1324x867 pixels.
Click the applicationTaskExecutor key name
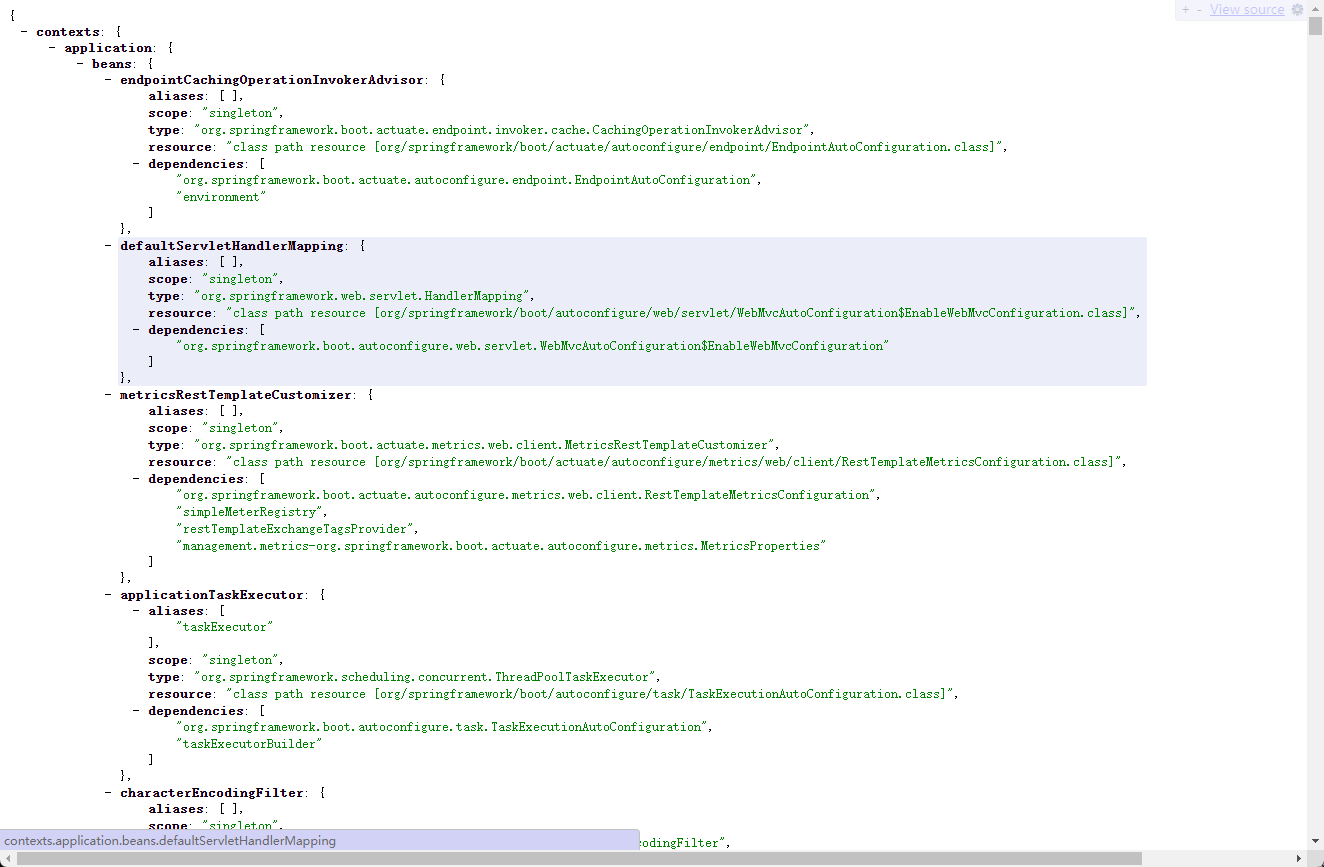click(212, 595)
